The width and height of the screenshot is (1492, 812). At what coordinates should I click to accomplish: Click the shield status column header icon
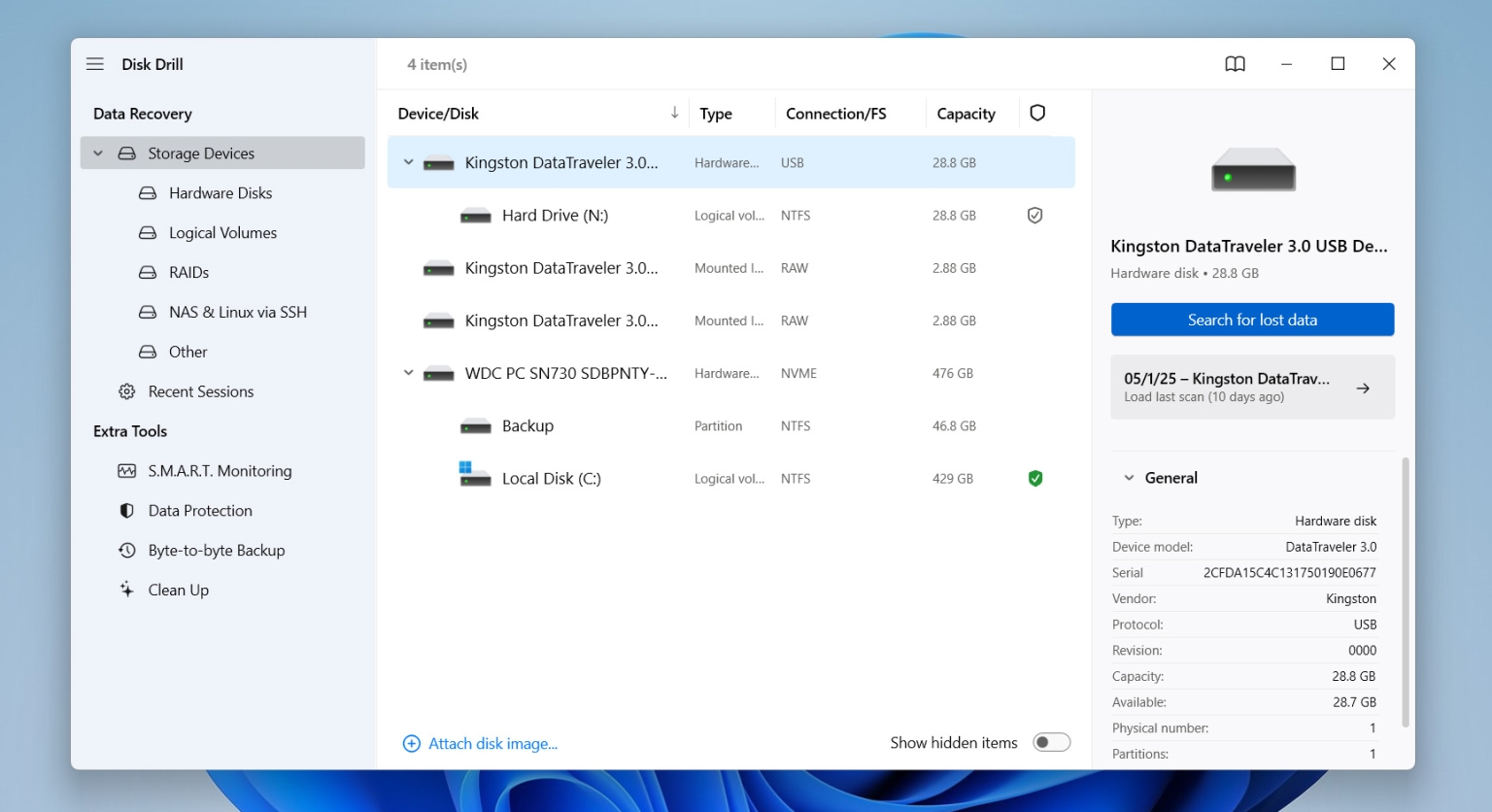pos(1037,113)
